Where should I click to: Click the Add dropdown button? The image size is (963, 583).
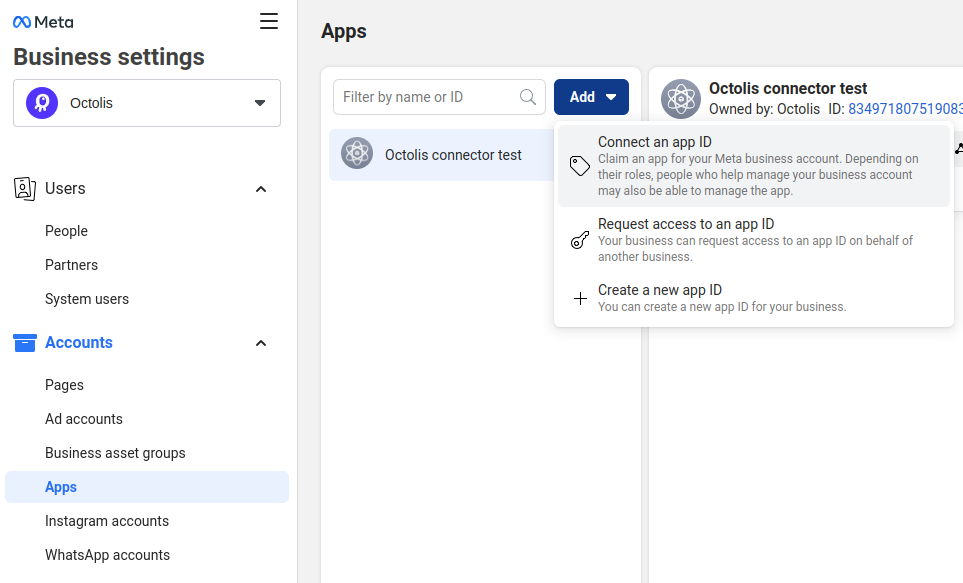click(591, 96)
